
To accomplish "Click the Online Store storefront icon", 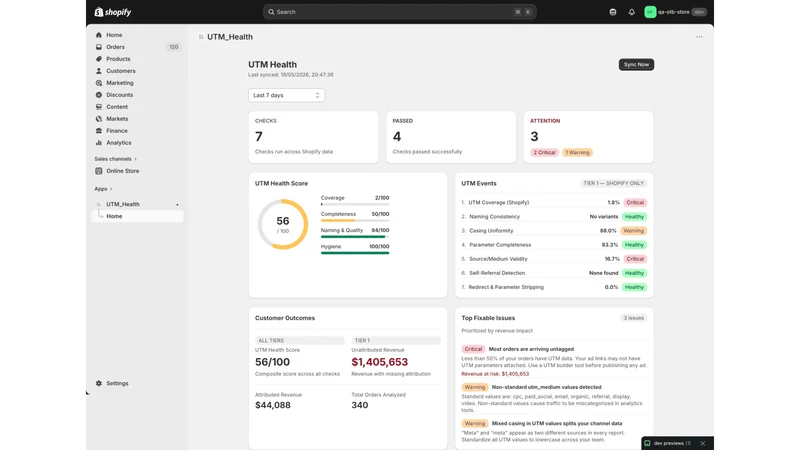I will (99, 171).
